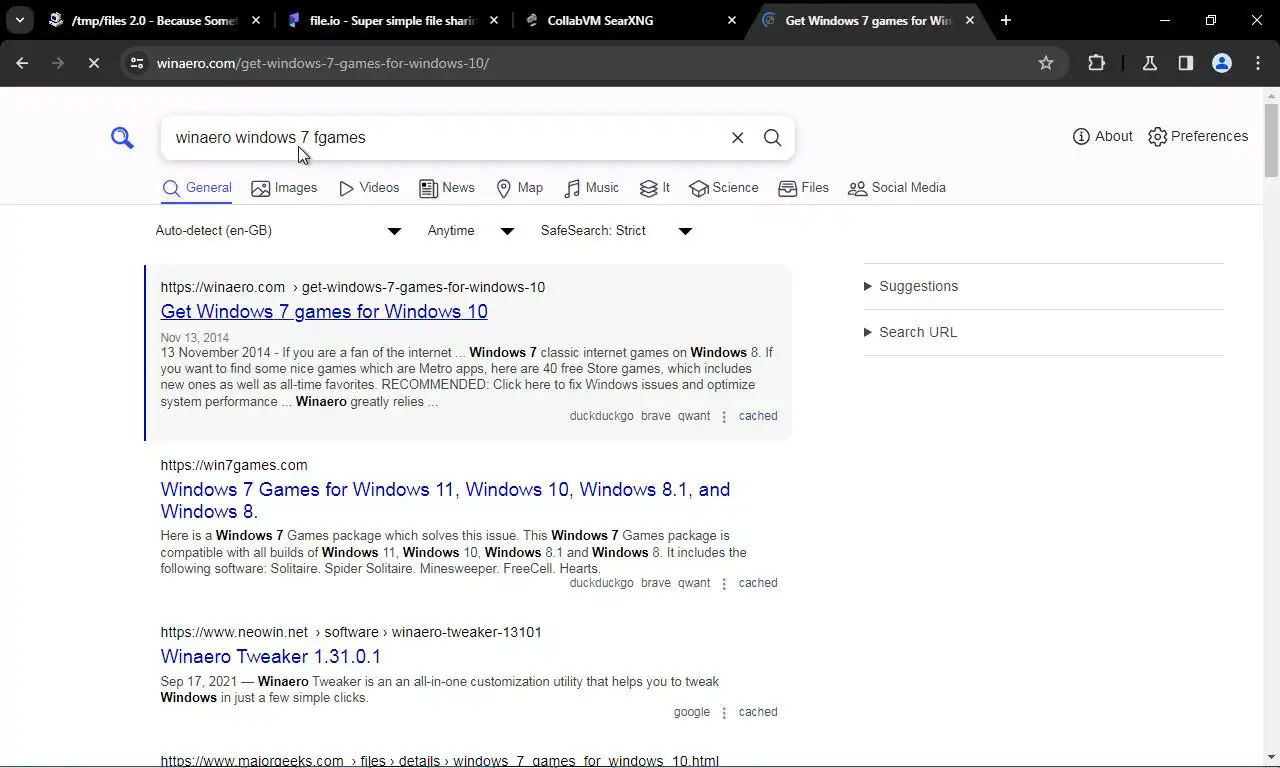Bookmark this page with the star

[x=1046, y=63]
